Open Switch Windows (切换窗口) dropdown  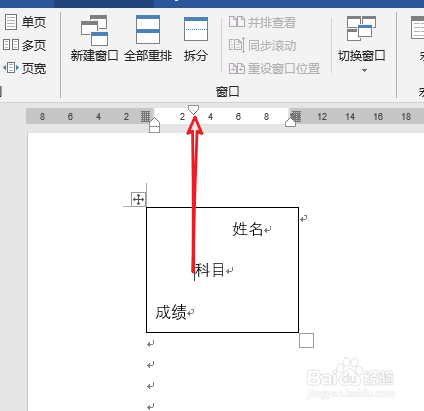pos(362,43)
